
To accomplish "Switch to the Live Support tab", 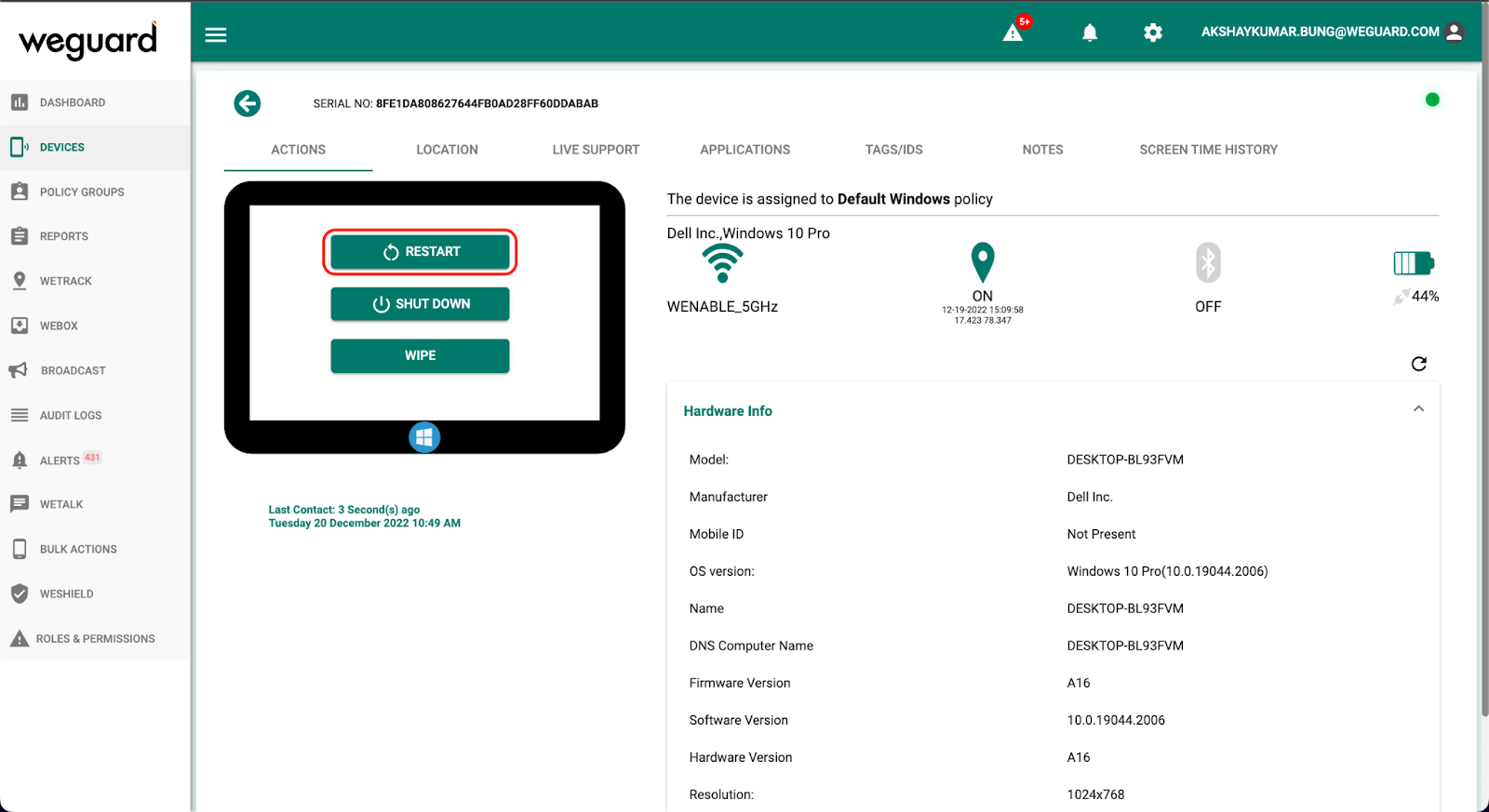I will [x=597, y=150].
